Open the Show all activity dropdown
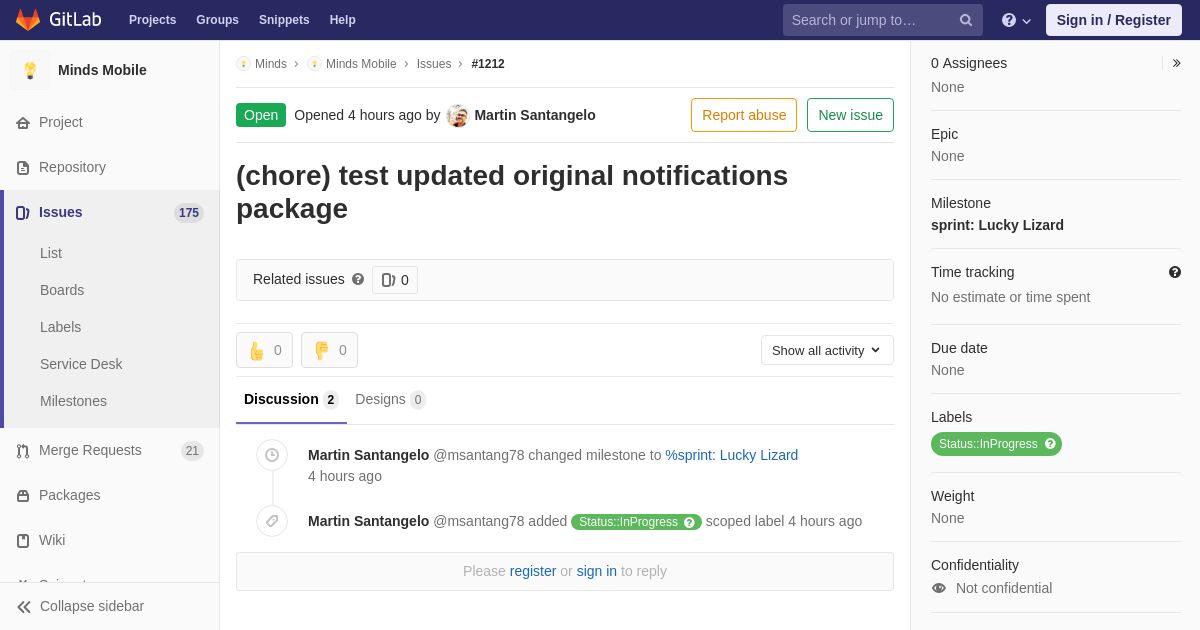The image size is (1200, 630). [827, 350]
